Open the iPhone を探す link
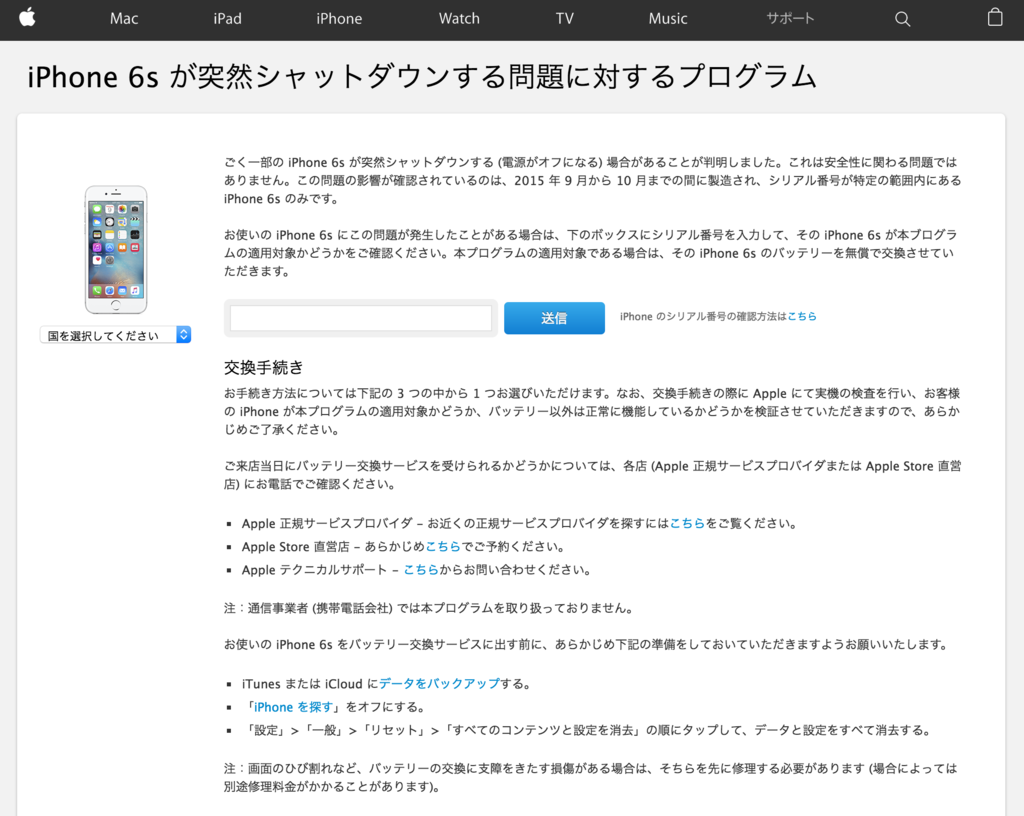 (293, 707)
